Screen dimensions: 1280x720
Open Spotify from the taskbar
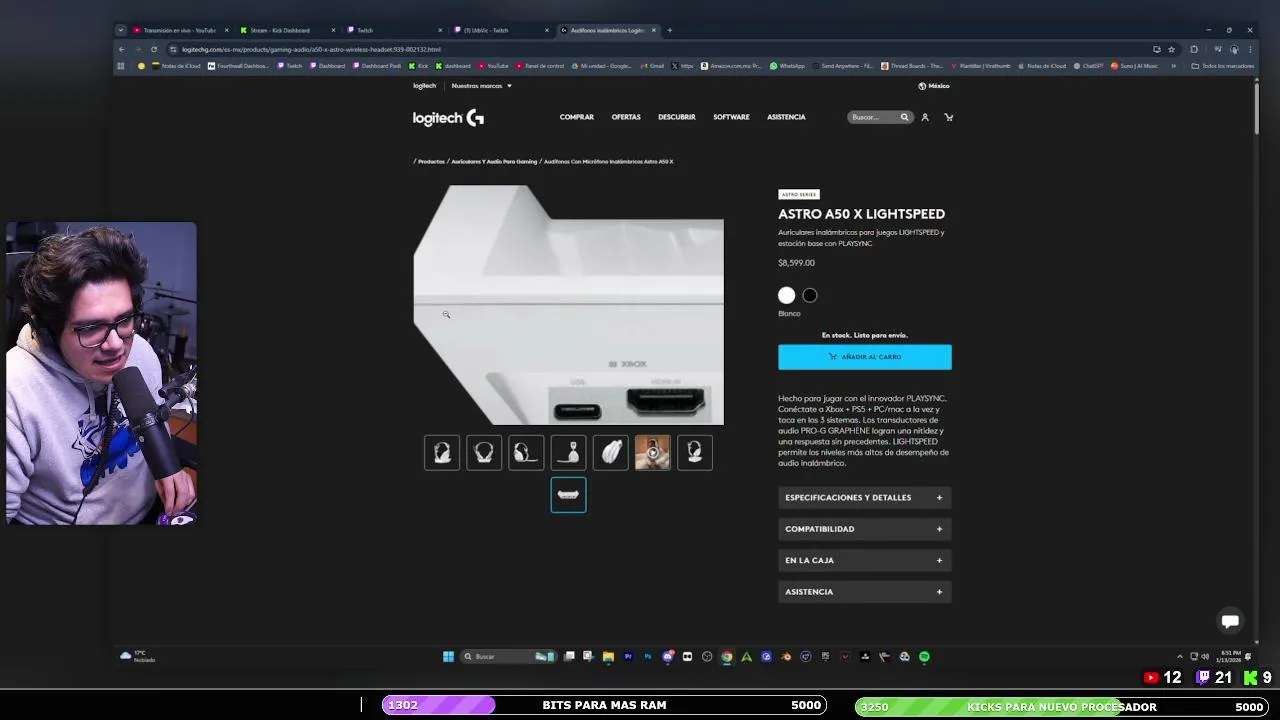[924, 657]
